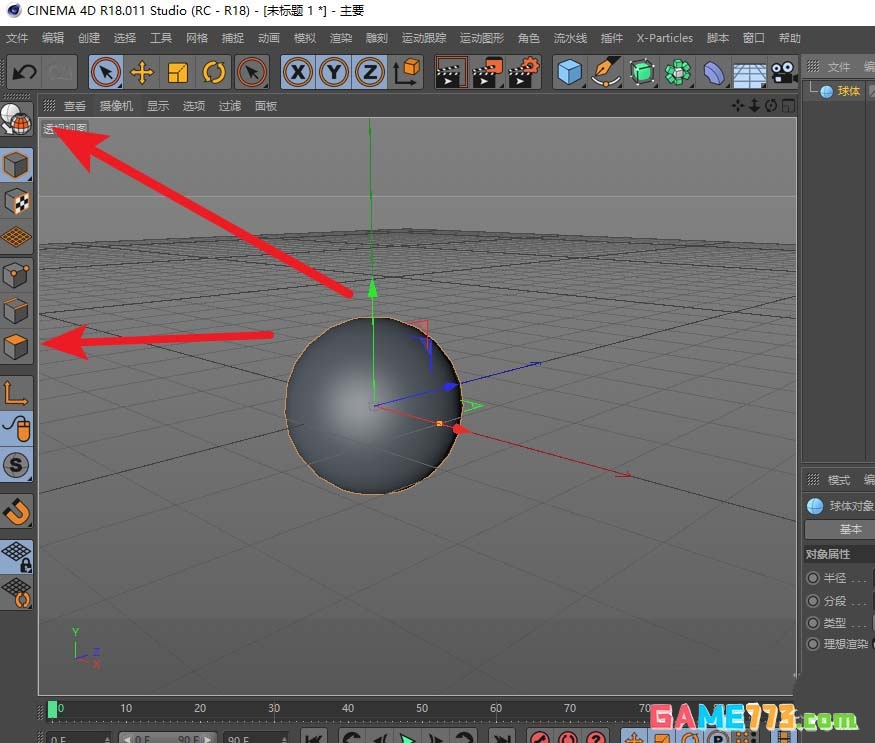Open the spline pen tool
This screenshot has width=875, height=743.
point(606,72)
